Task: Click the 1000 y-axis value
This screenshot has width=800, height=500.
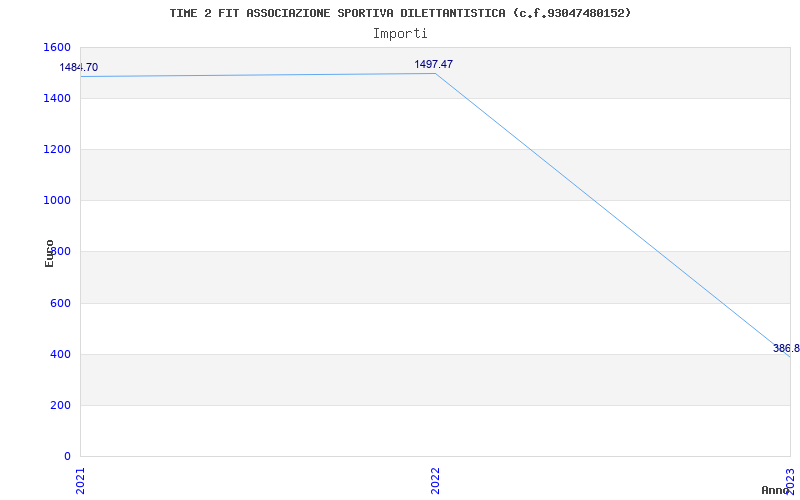Action: click(x=57, y=201)
